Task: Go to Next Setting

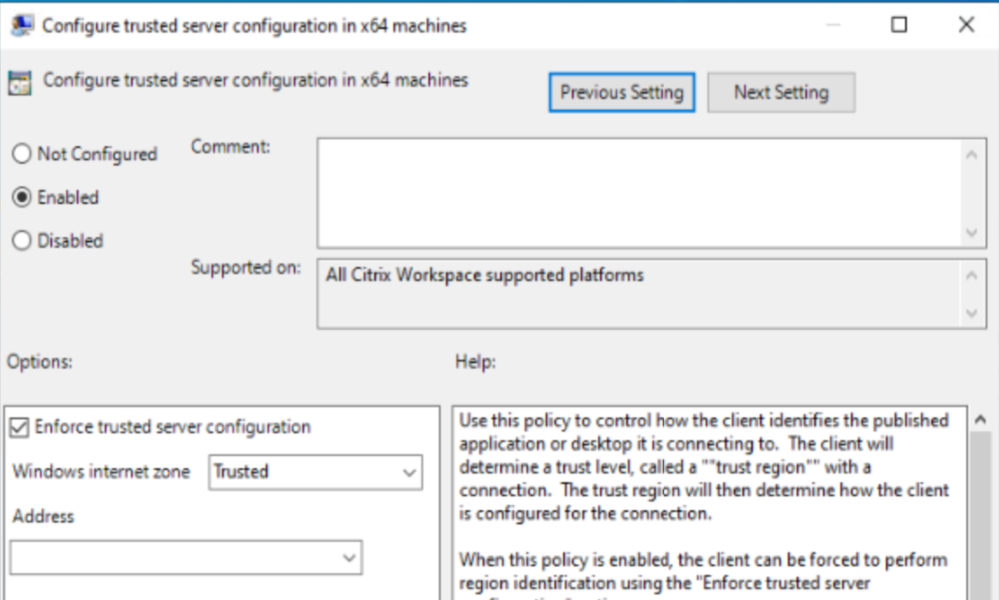Action: pyautogui.click(x=781, y=93)
